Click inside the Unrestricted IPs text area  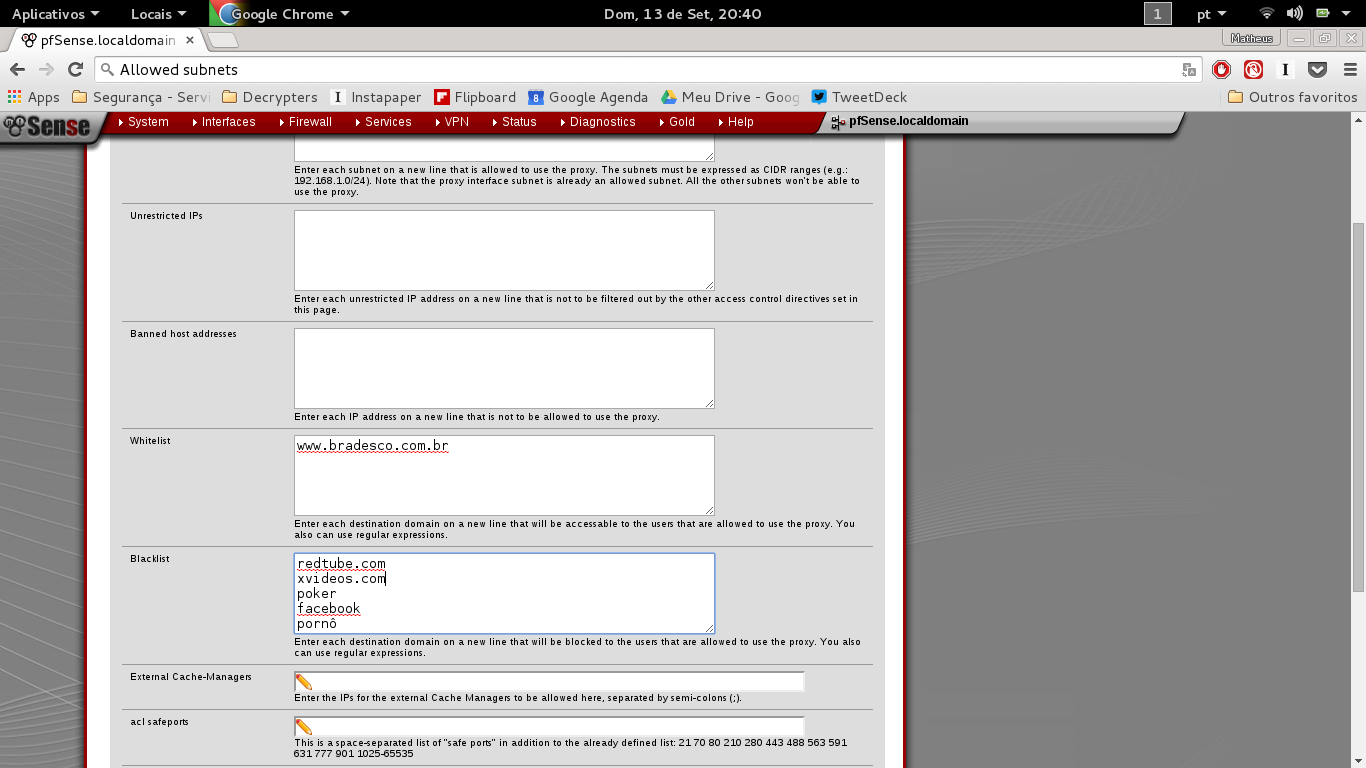(x=504, y=250)
